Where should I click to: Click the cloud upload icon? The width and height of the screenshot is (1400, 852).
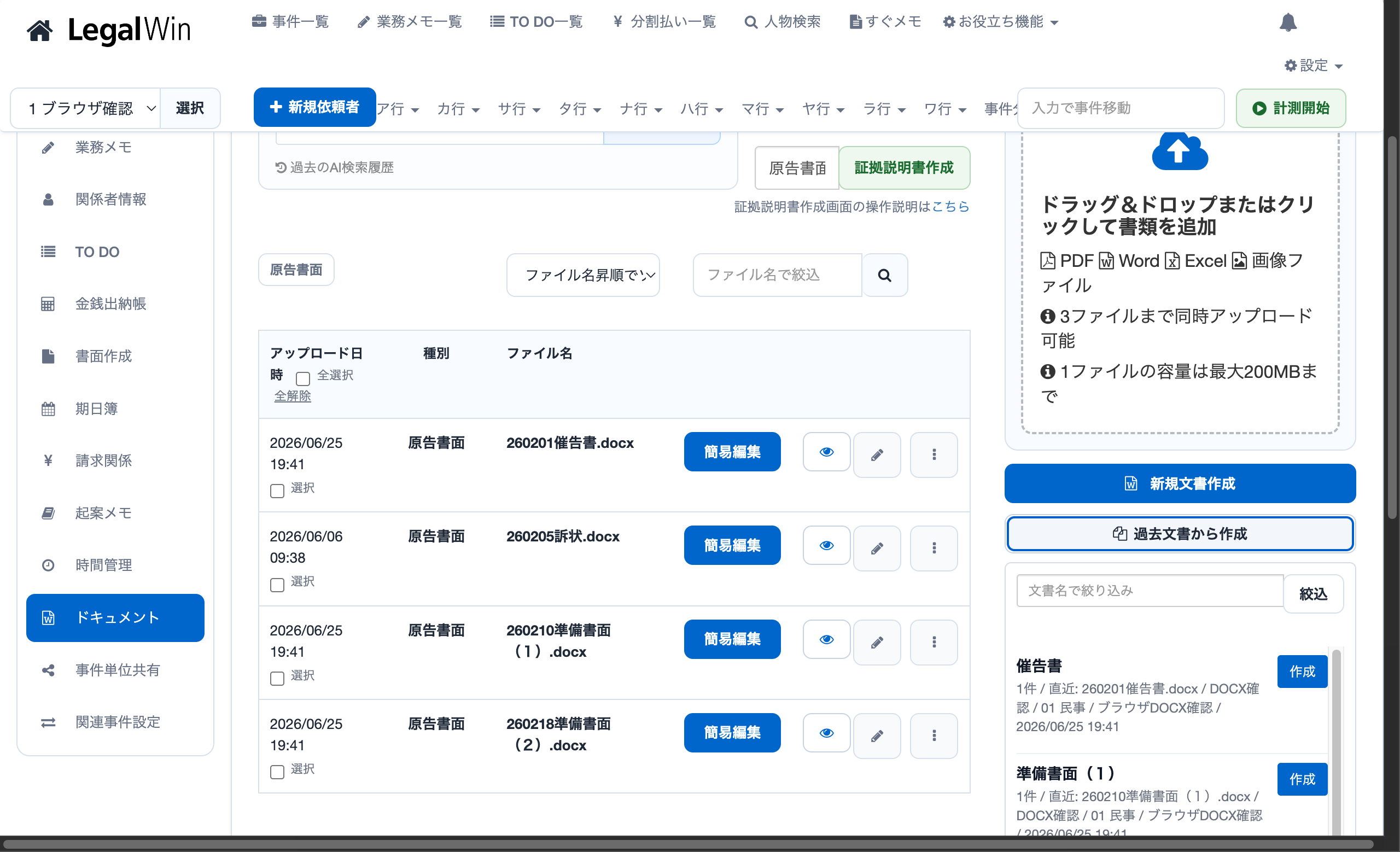[1180, 151]
